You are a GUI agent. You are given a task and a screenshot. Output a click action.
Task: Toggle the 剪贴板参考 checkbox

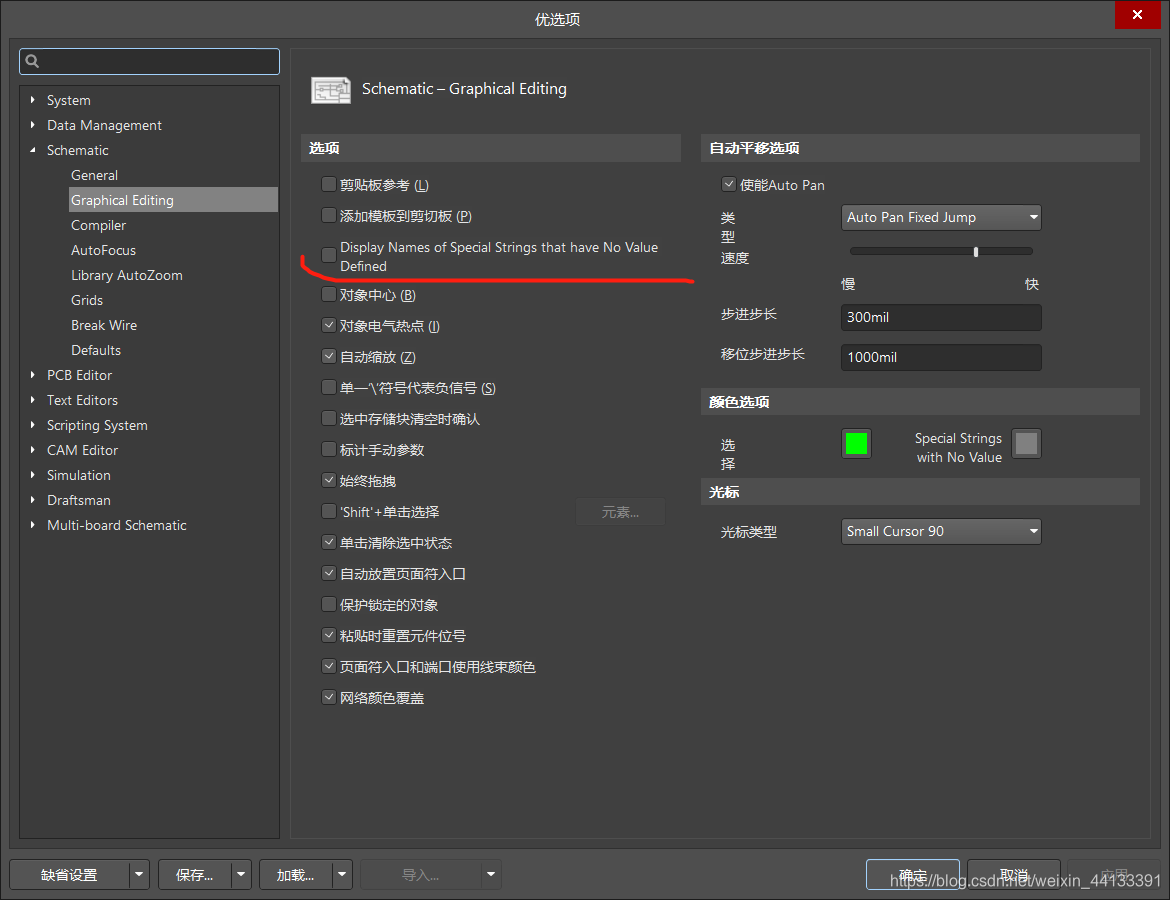pyautogui.click(x=328, y=184)
